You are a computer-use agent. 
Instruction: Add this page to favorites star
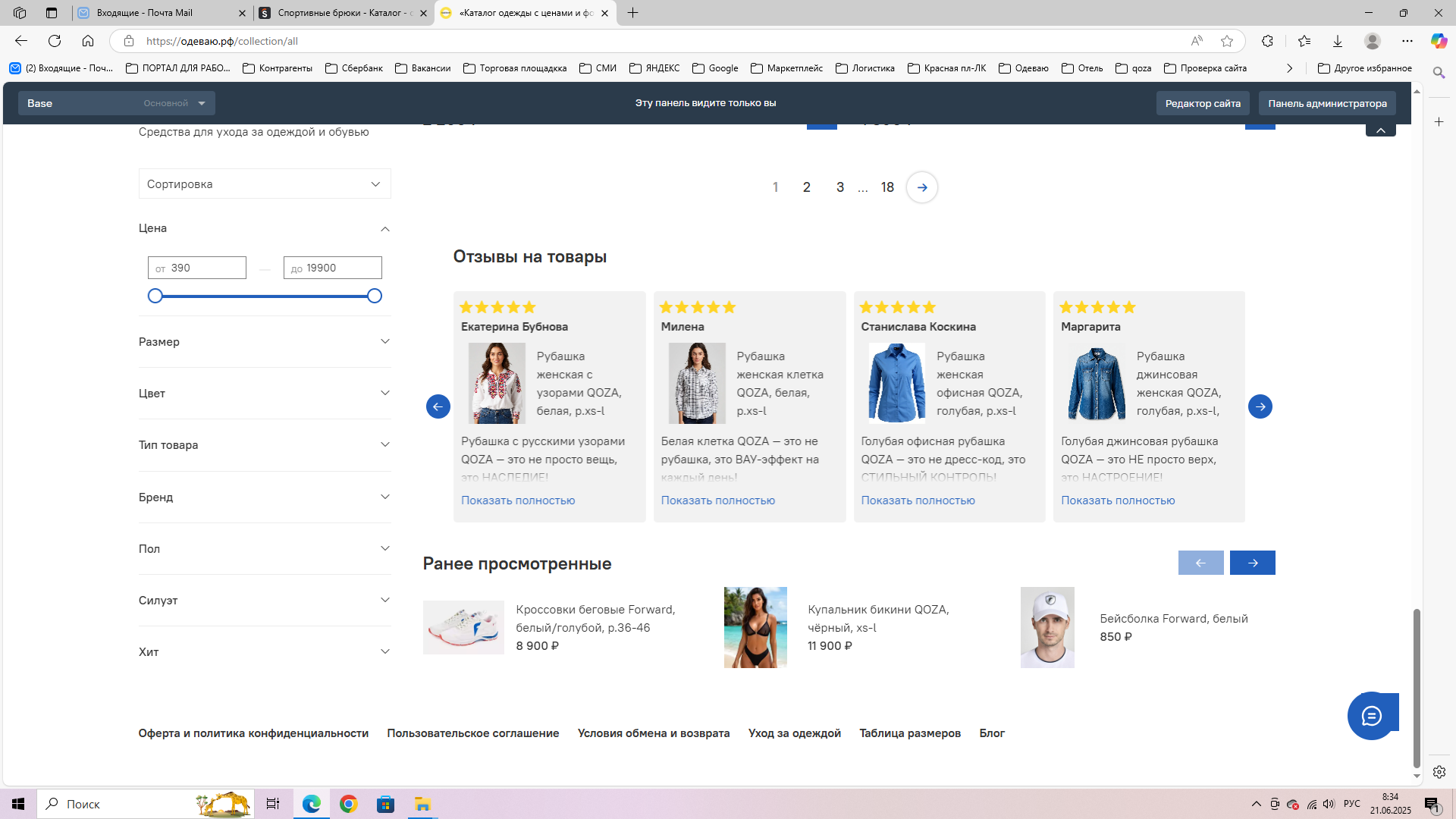tap(1227, 41)
